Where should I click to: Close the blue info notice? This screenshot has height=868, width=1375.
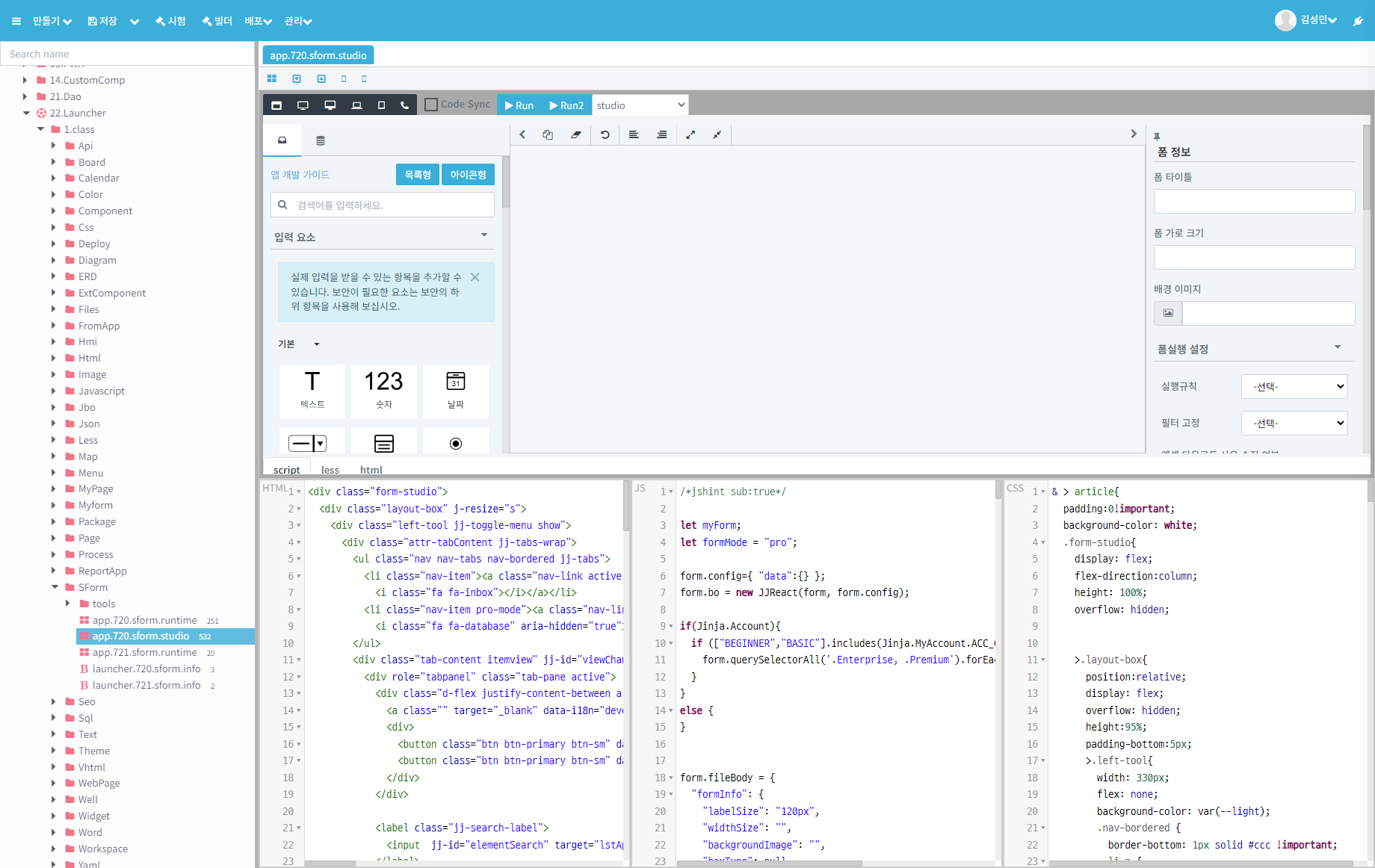point(475,277)
